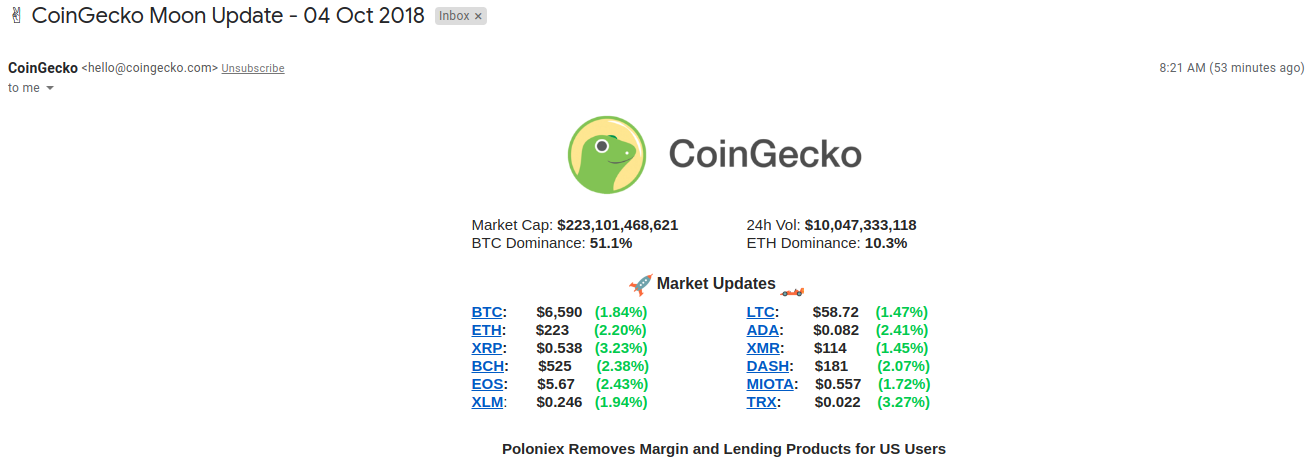Click the CoinGecko gecko logo icon
This screenshot has height=461, width=1309.
(607, 154)
